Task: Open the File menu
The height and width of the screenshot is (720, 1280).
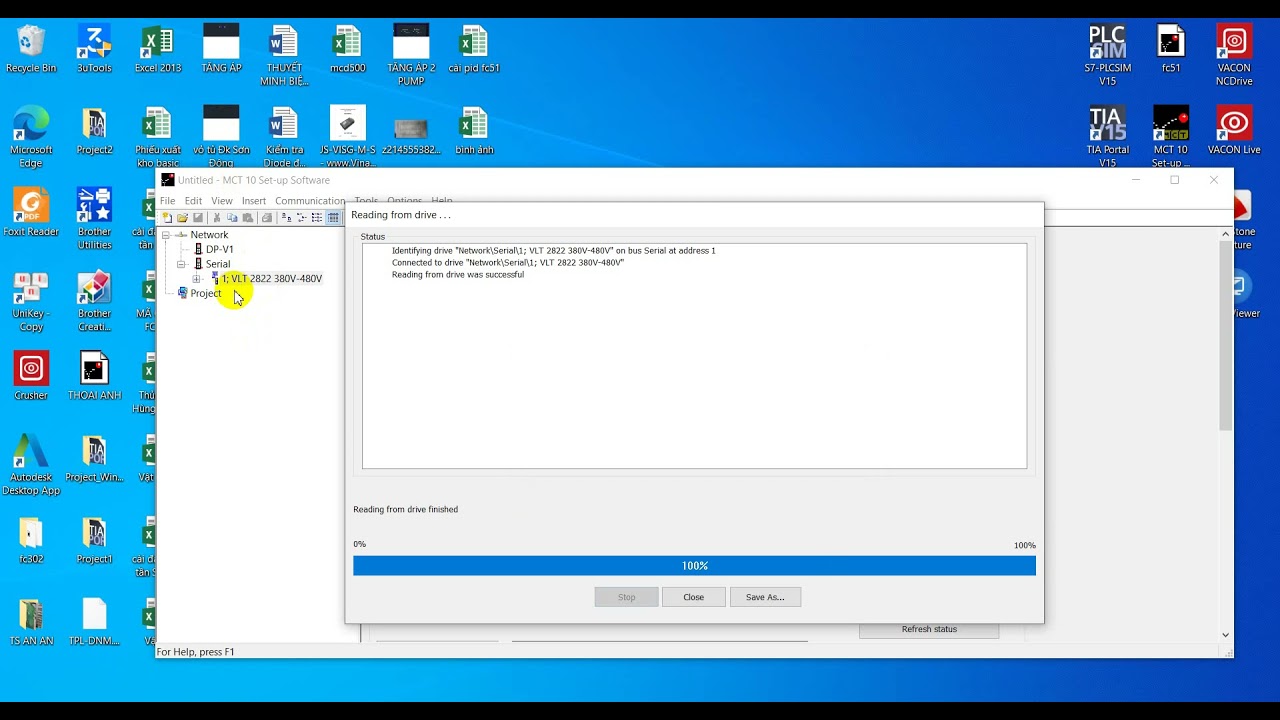Action: 167,201
